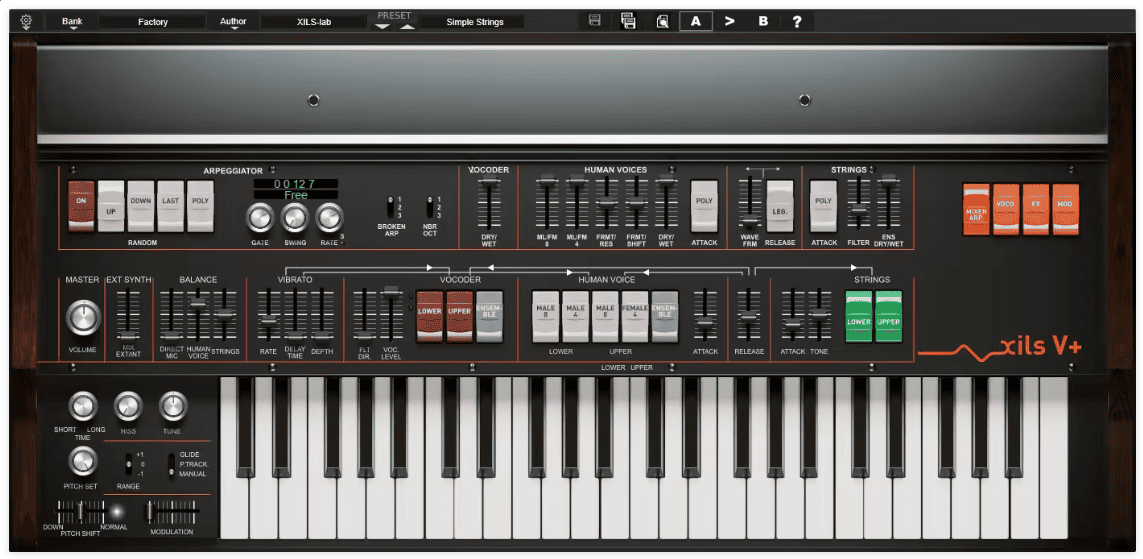Screen dimensions: 1143x559
Task: Toggle the LEG. release button
Action: 780,206
